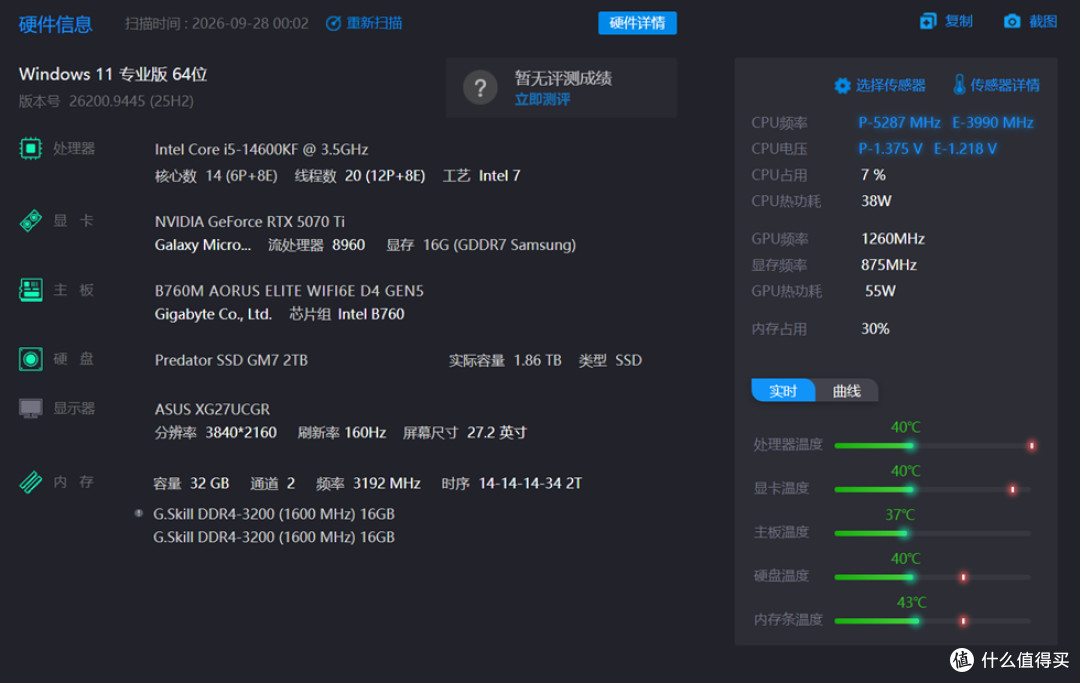The width and height of the screenshot is (1080, 683).
Task: Click Galaxy Micro... vendor text
Action: coord(202,245)
